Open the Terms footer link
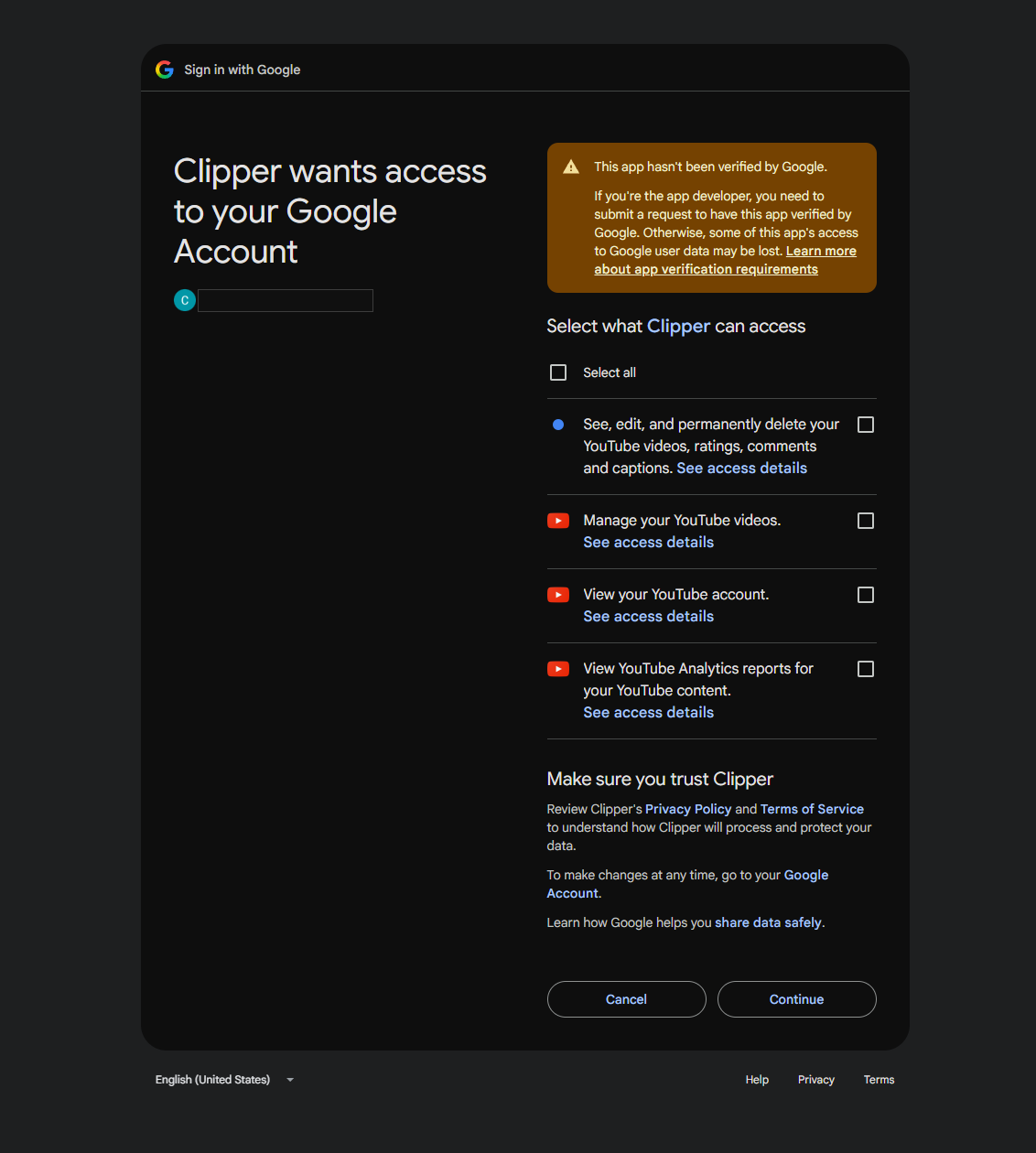The image size is (1036, 1153). (880, 1080)
